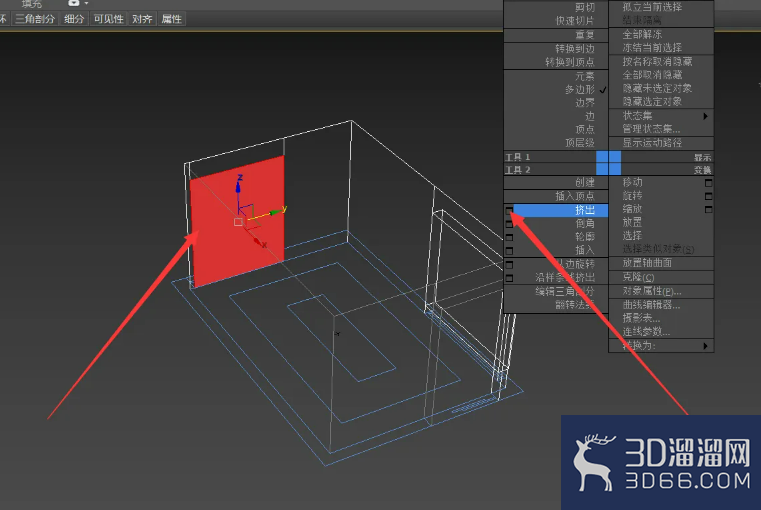Open 曲线编辑器... Curve Editor

click(x=651, y=305)
